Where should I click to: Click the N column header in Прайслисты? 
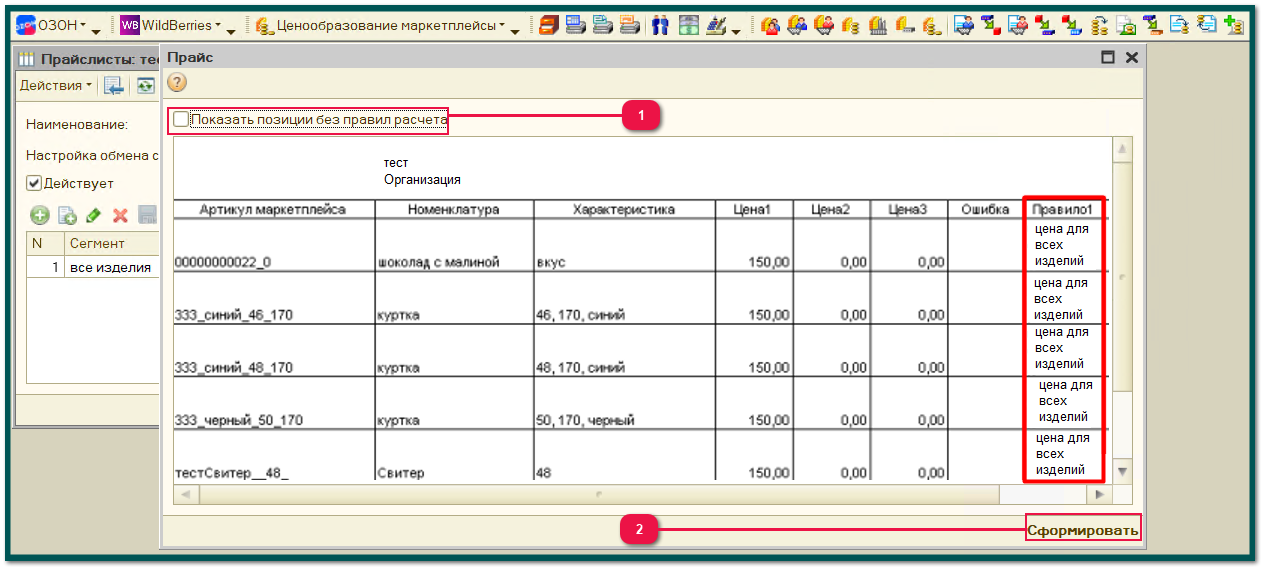point(44,243)
